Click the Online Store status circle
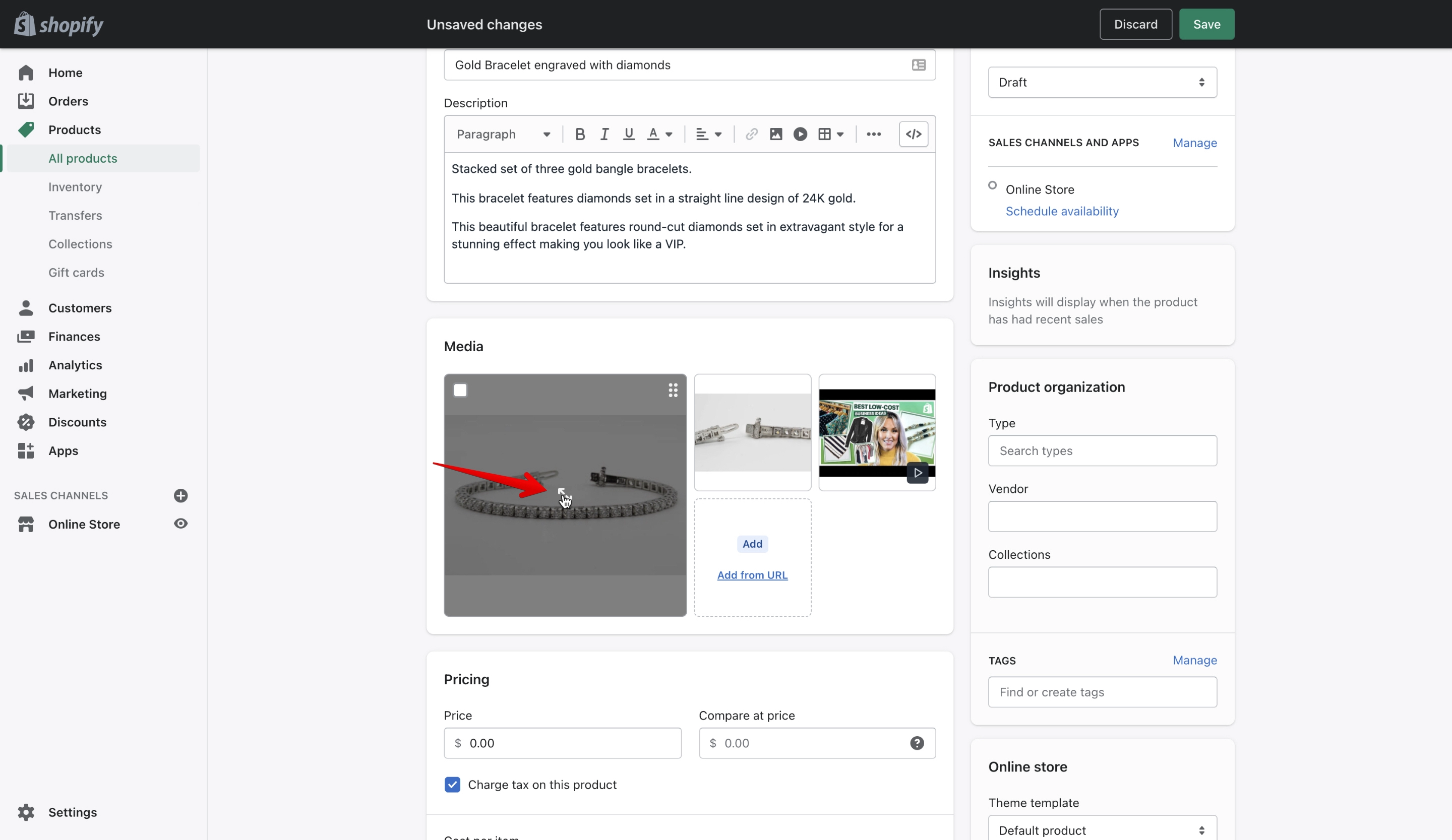Viewport: 1452px width, 840px height. click(992, 185)
